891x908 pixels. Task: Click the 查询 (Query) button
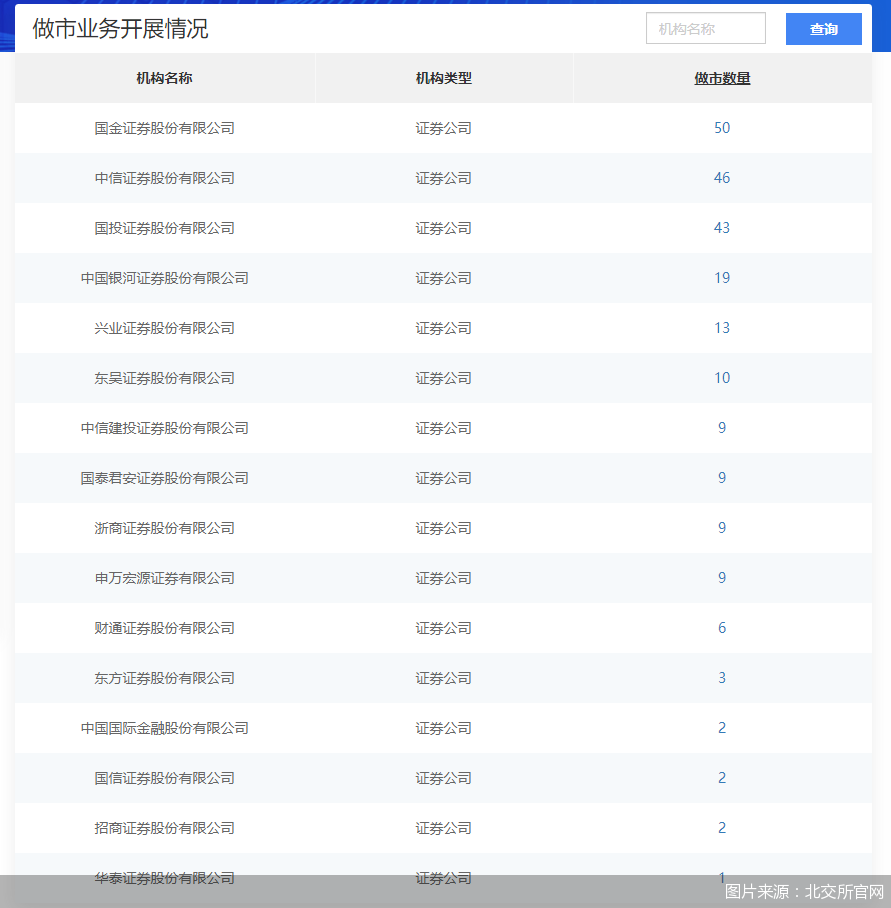pos(822,29)
